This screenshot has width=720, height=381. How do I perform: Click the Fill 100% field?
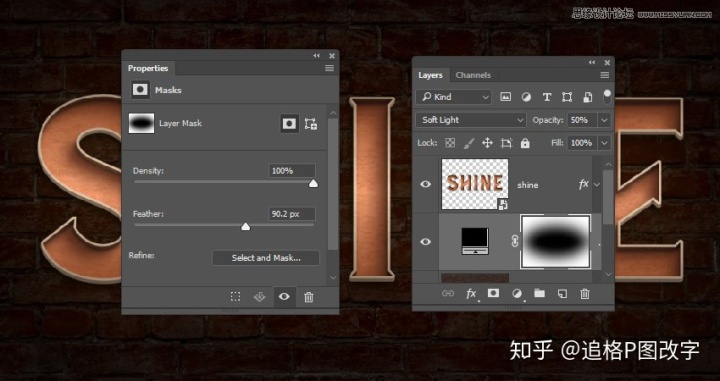(582, 143)
